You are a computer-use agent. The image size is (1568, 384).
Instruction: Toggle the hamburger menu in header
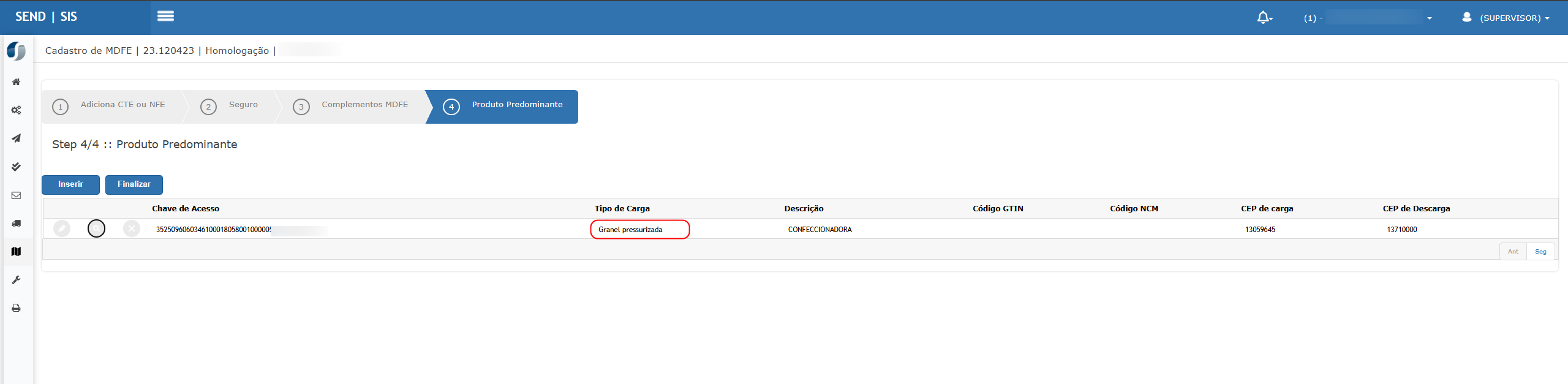coord(165,17)
